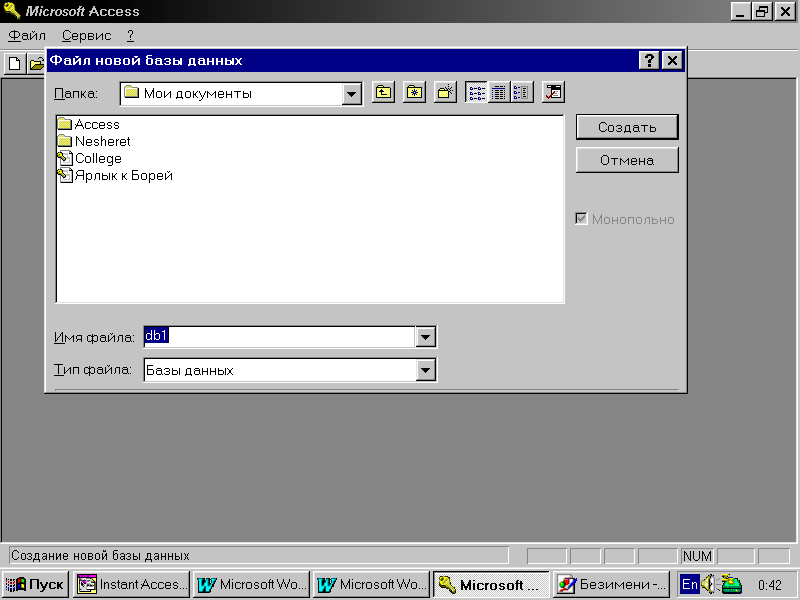This screenshot has height=600, width=800.
Task: Open the Пуск start button
Action: click(35, 585)
